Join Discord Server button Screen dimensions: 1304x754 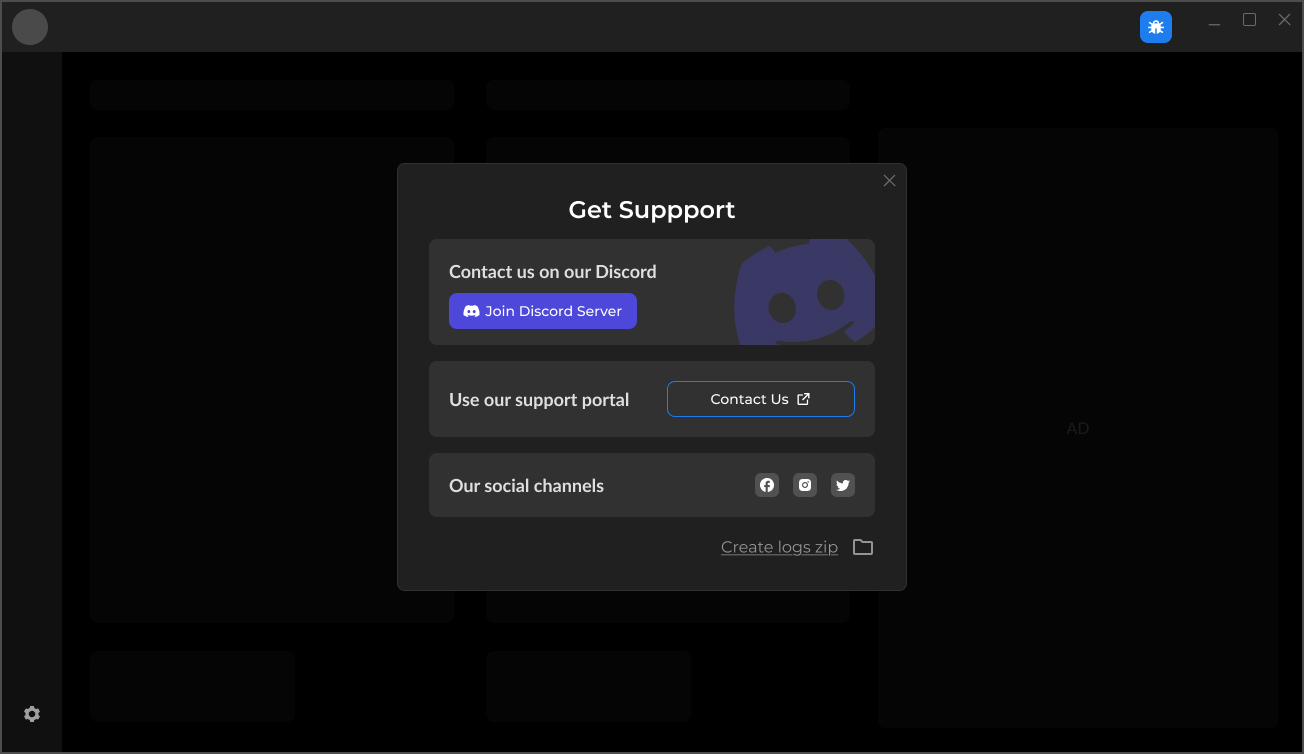pyautogui.click(x=543, y=311)
